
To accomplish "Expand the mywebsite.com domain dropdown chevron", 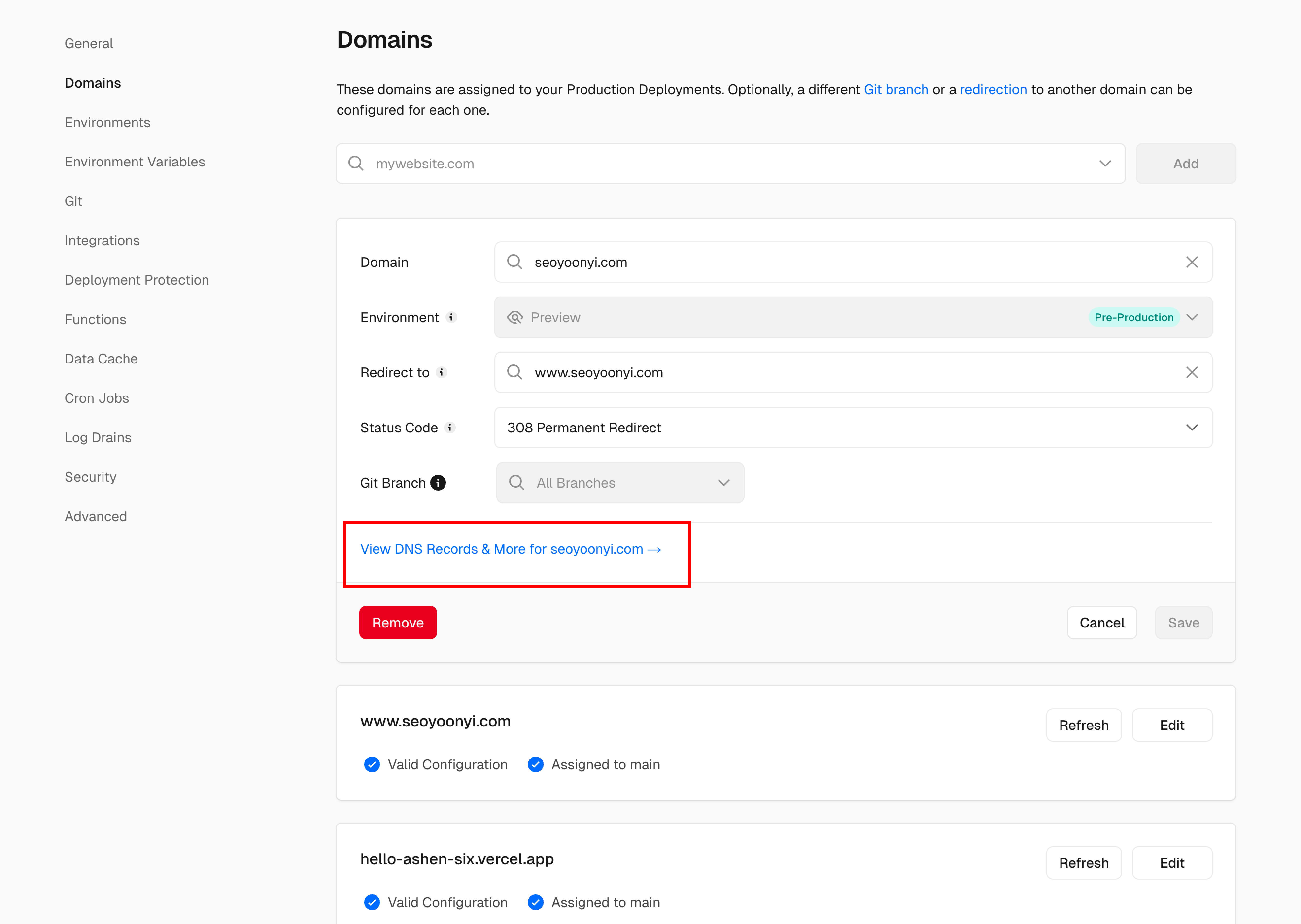I will (x=1105, y=163).
